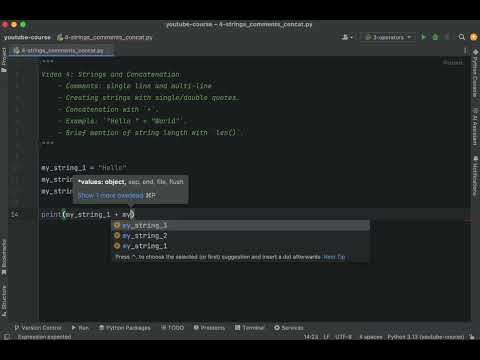Click the Python 3.13 interpreter selector
Screen dimensions: 480x360
point(426,337)
